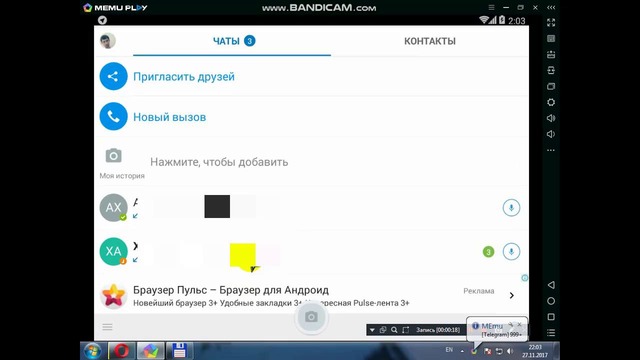Toggle MEmu fullscreen mode icon
This screenshot has height=360, width=640.
click(551, 23)
